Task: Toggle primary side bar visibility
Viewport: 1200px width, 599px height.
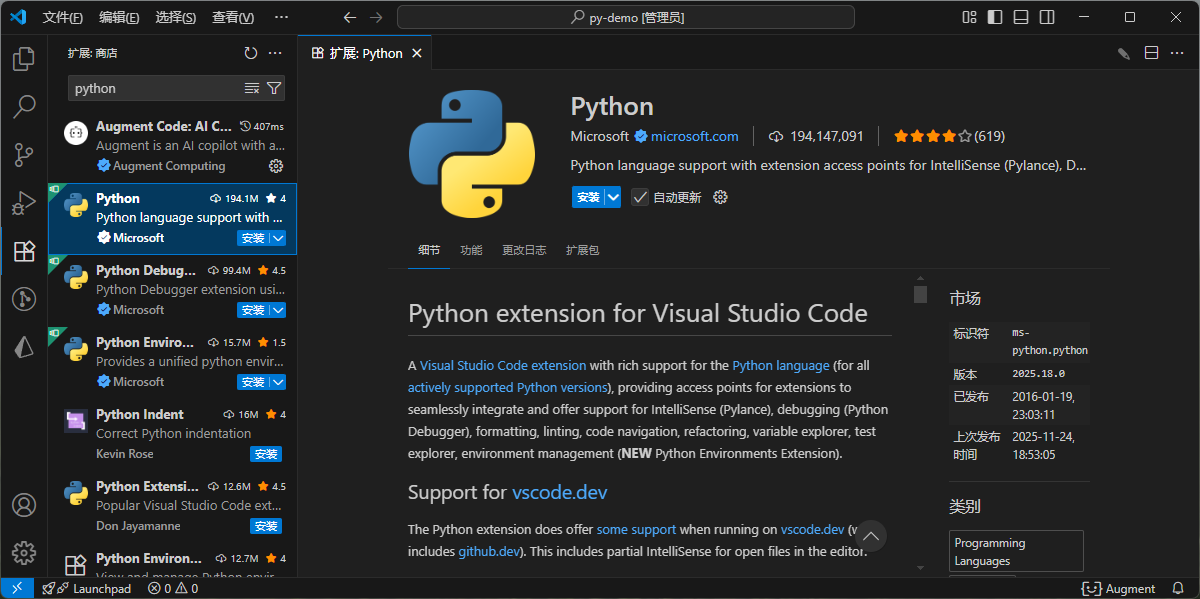Action: (x=995, y=17)
